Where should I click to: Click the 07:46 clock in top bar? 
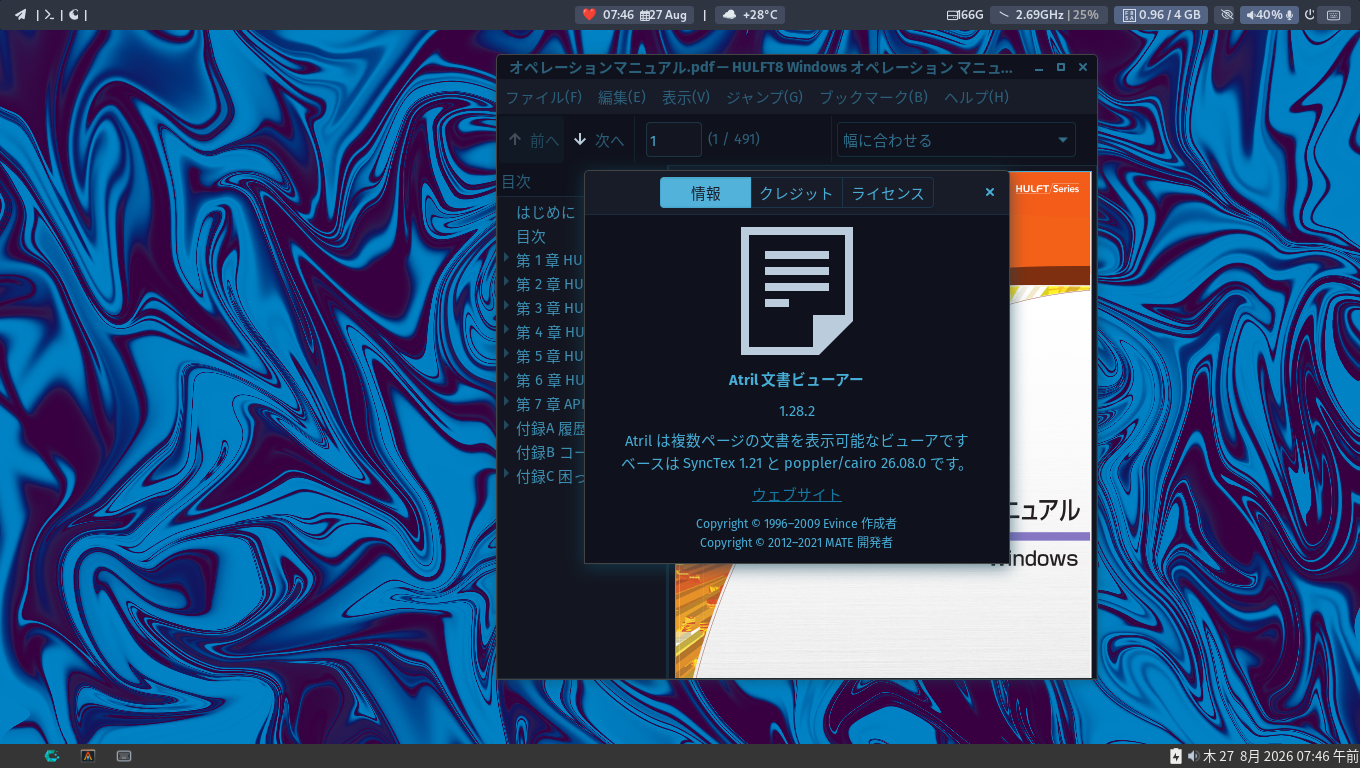[x=618, y=15]
